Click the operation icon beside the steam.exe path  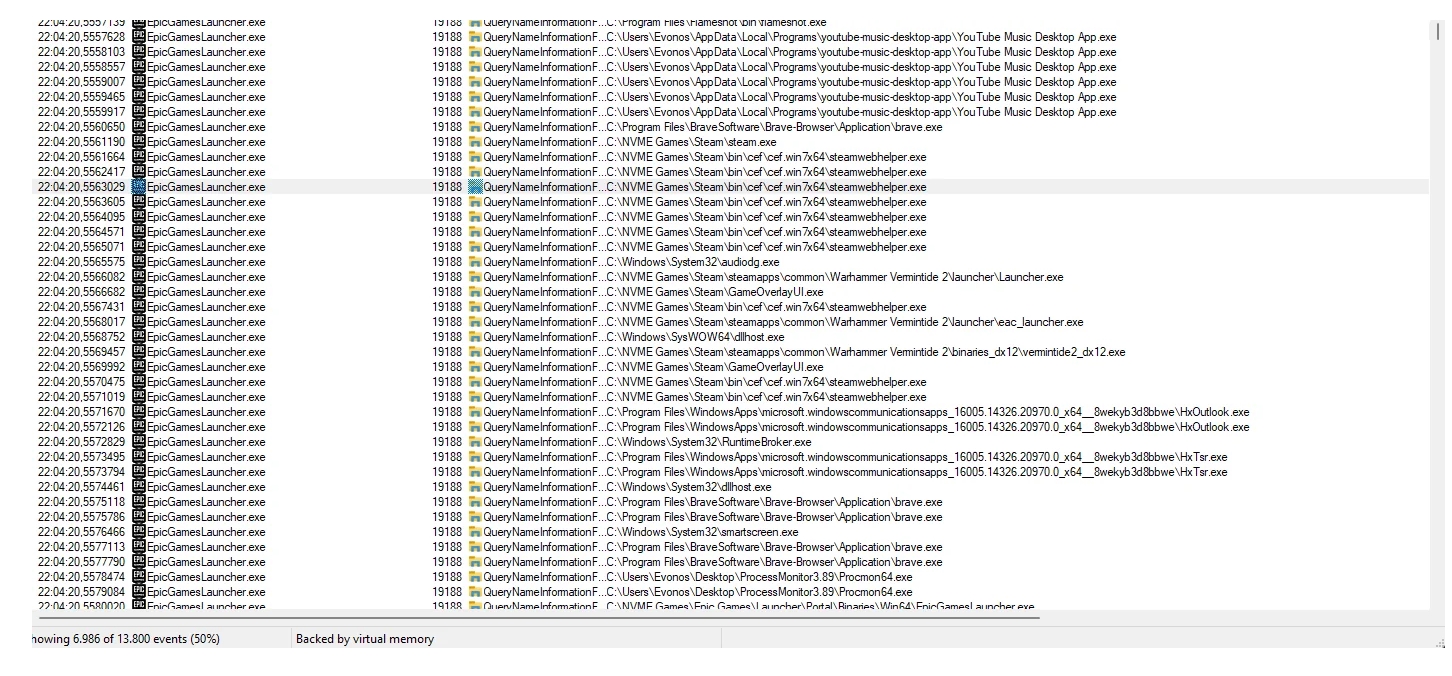pyautogui.click(x=475, y=142)
